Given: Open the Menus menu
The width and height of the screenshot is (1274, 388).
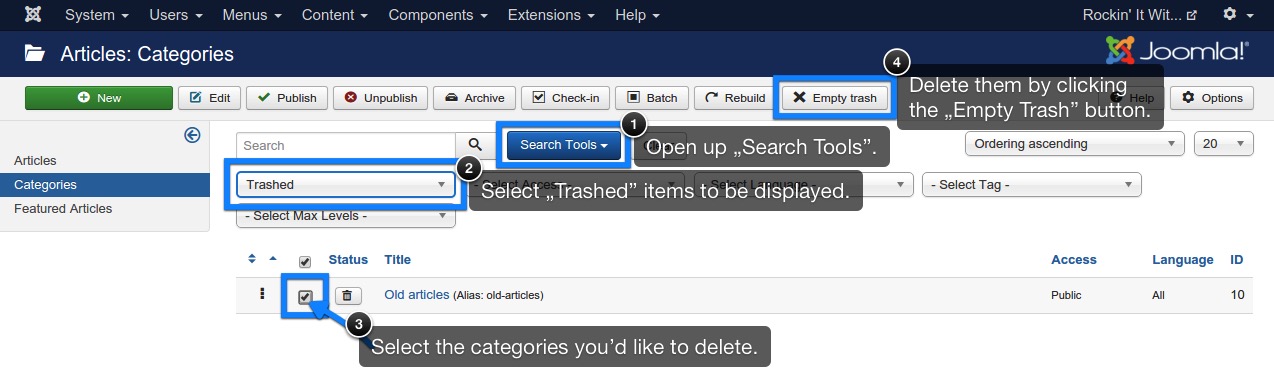Looking at the screenshot, I should [253, 15].
